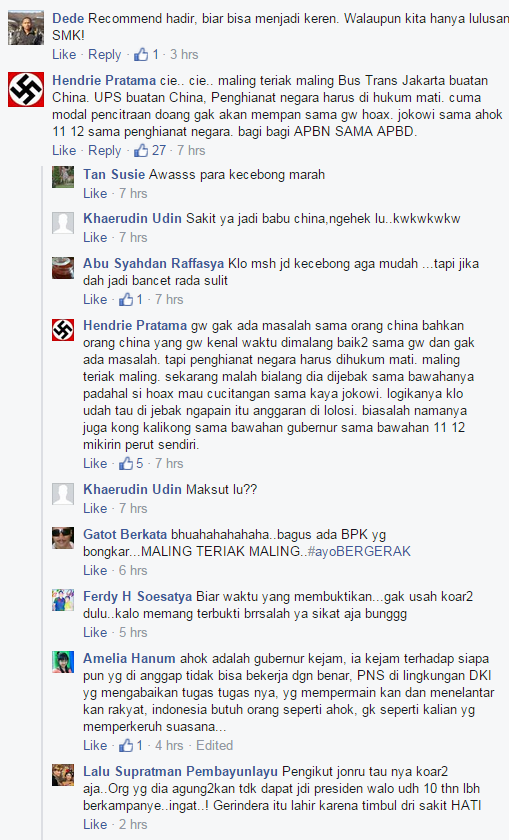Click like-count icon on Amelia Hanum's comment
The width and height of the screenshot is (509, 840).
click(x=126, y=745)
